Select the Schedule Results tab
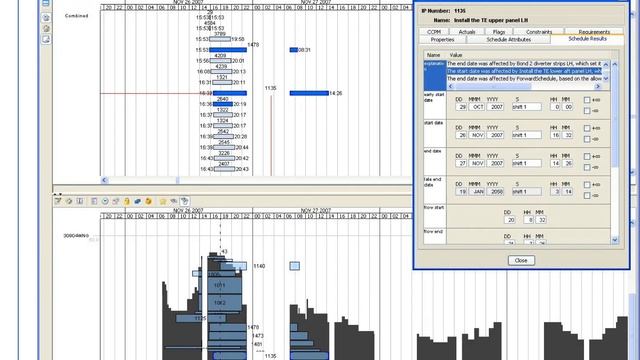 [x=587, y=39]
